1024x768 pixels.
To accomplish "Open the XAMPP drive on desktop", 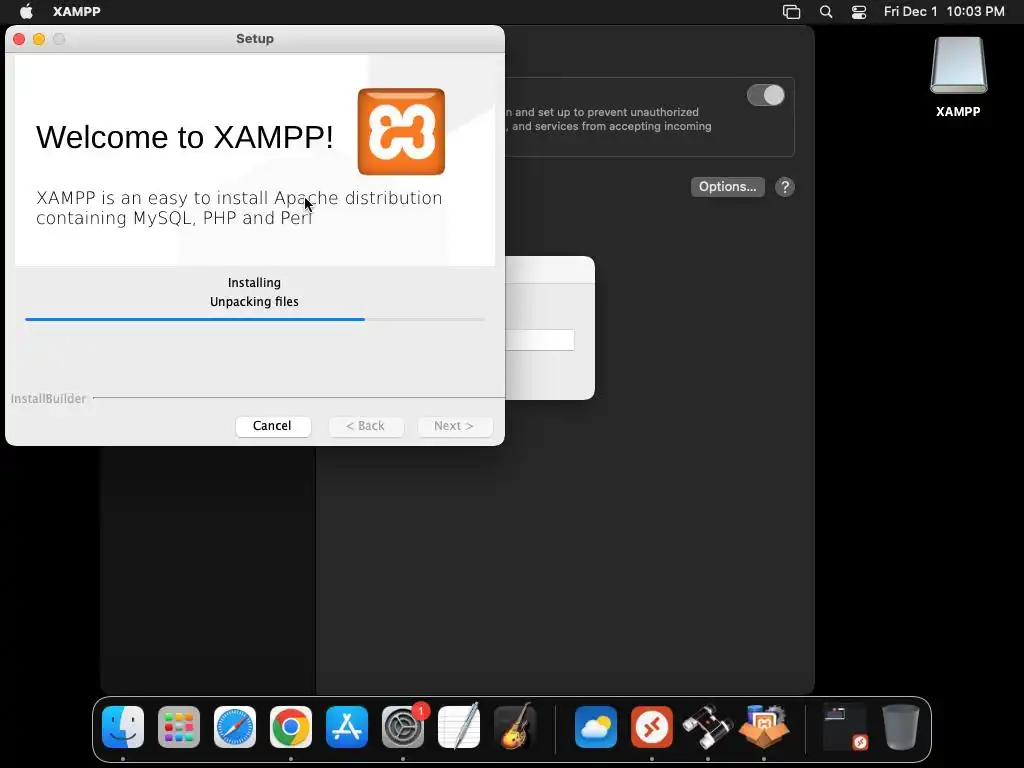I will point(958,77).
